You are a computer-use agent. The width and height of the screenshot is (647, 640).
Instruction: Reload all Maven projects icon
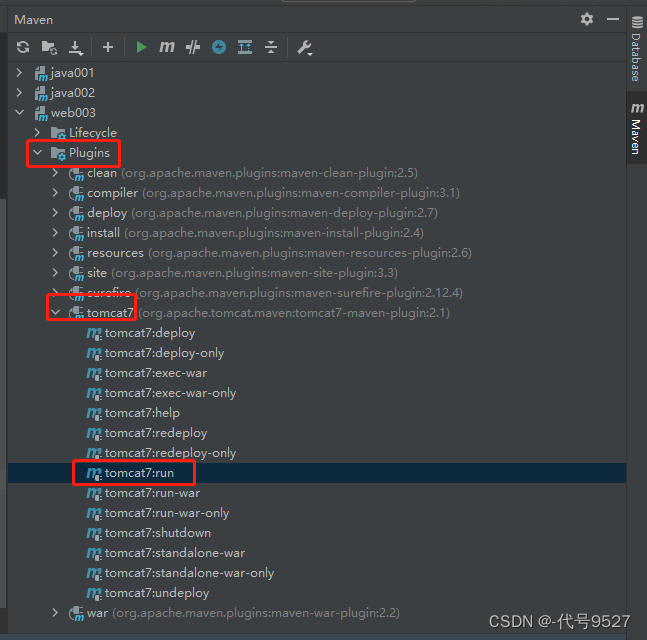click(23, 47)
